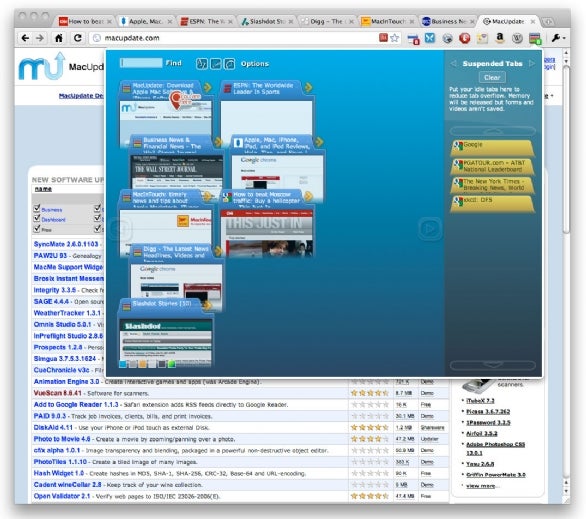The width and height of the screenshot is (586, 519).
Task: Open the ESPN Worldwide Leader thumbnail
Action: tap(266, 118)
